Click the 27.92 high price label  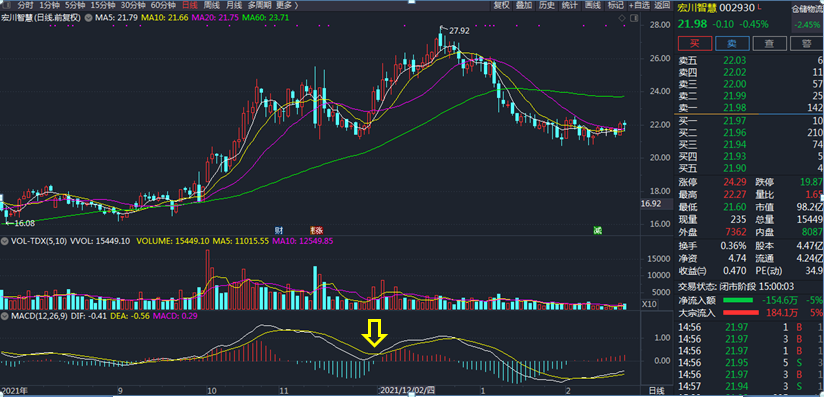pyautogui.click(x=459, y=31)
